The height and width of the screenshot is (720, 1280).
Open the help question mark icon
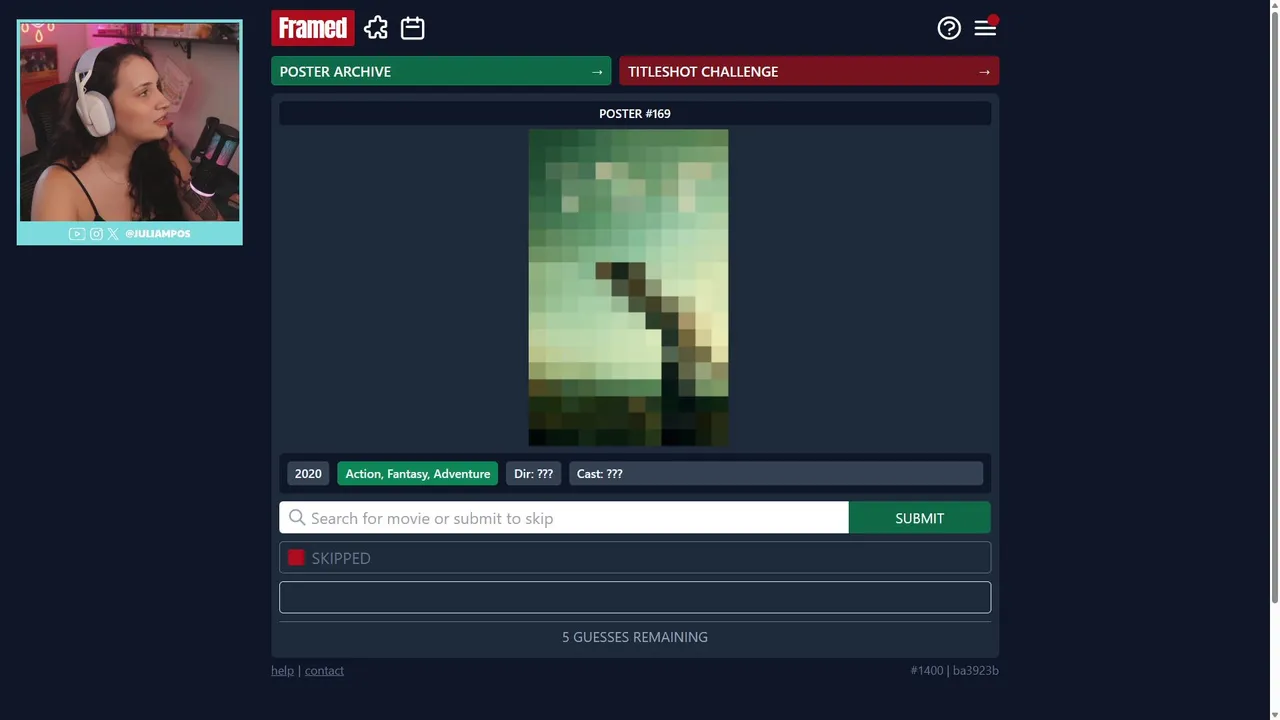[949, 28]
